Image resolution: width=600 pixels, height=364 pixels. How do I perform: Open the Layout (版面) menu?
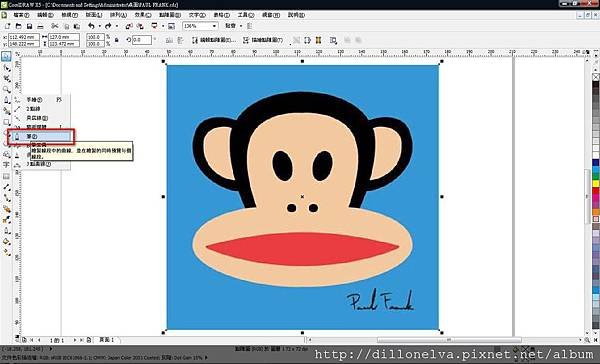(94, 15)
